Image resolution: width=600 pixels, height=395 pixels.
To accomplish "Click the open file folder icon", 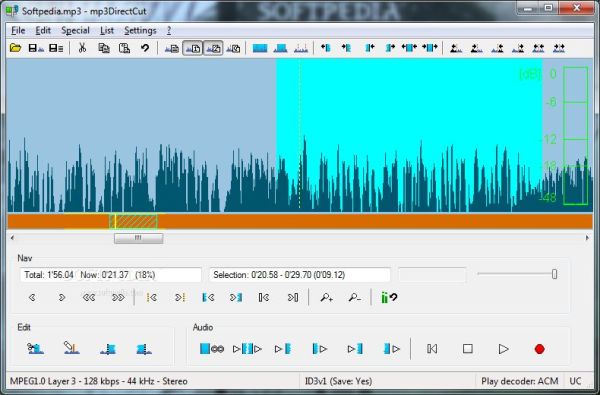I will 15,48.
